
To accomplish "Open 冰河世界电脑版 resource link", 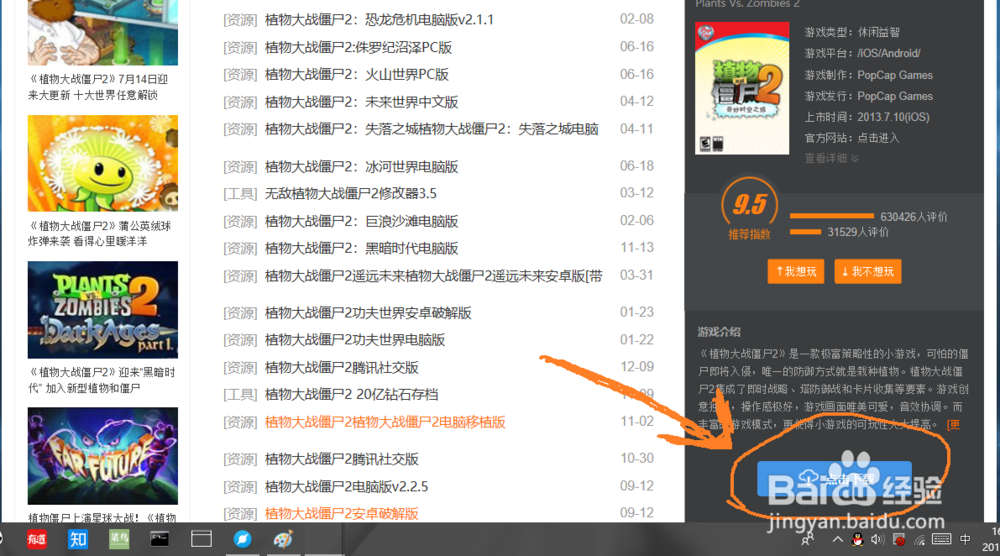I will click(361, 167).
